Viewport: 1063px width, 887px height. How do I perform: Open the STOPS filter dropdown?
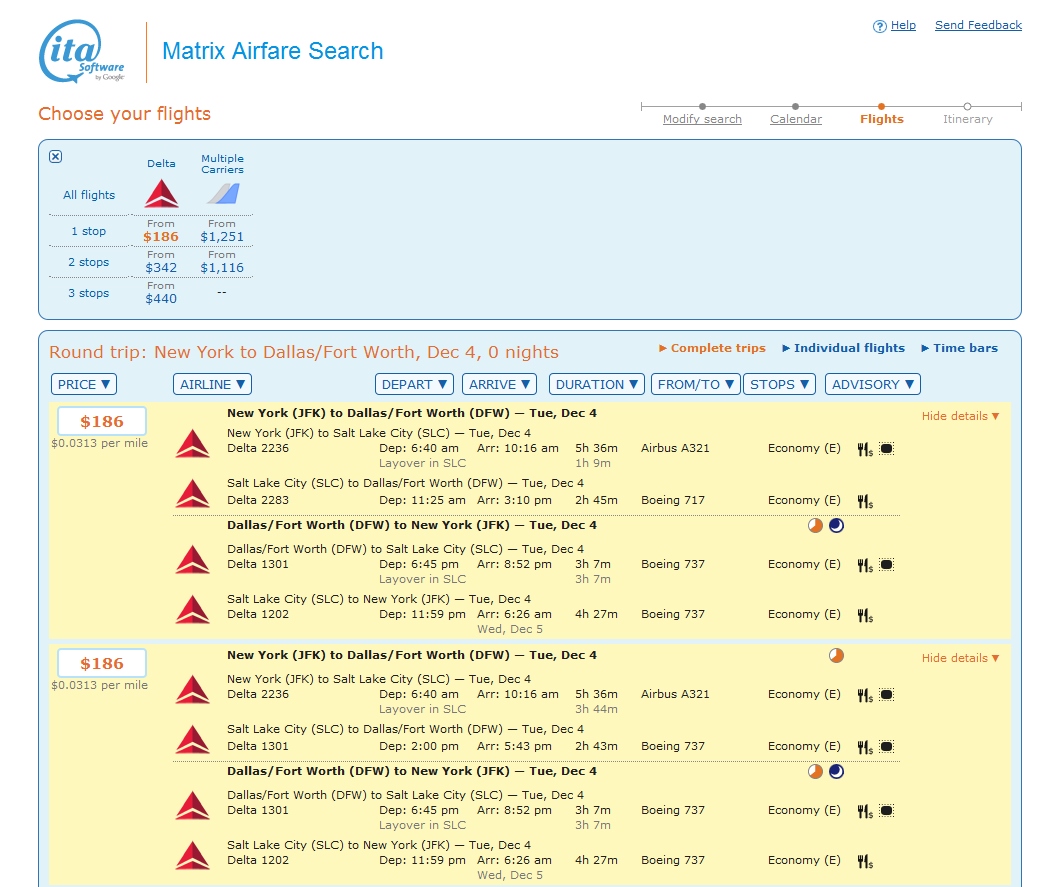click(x=779, y=384)
